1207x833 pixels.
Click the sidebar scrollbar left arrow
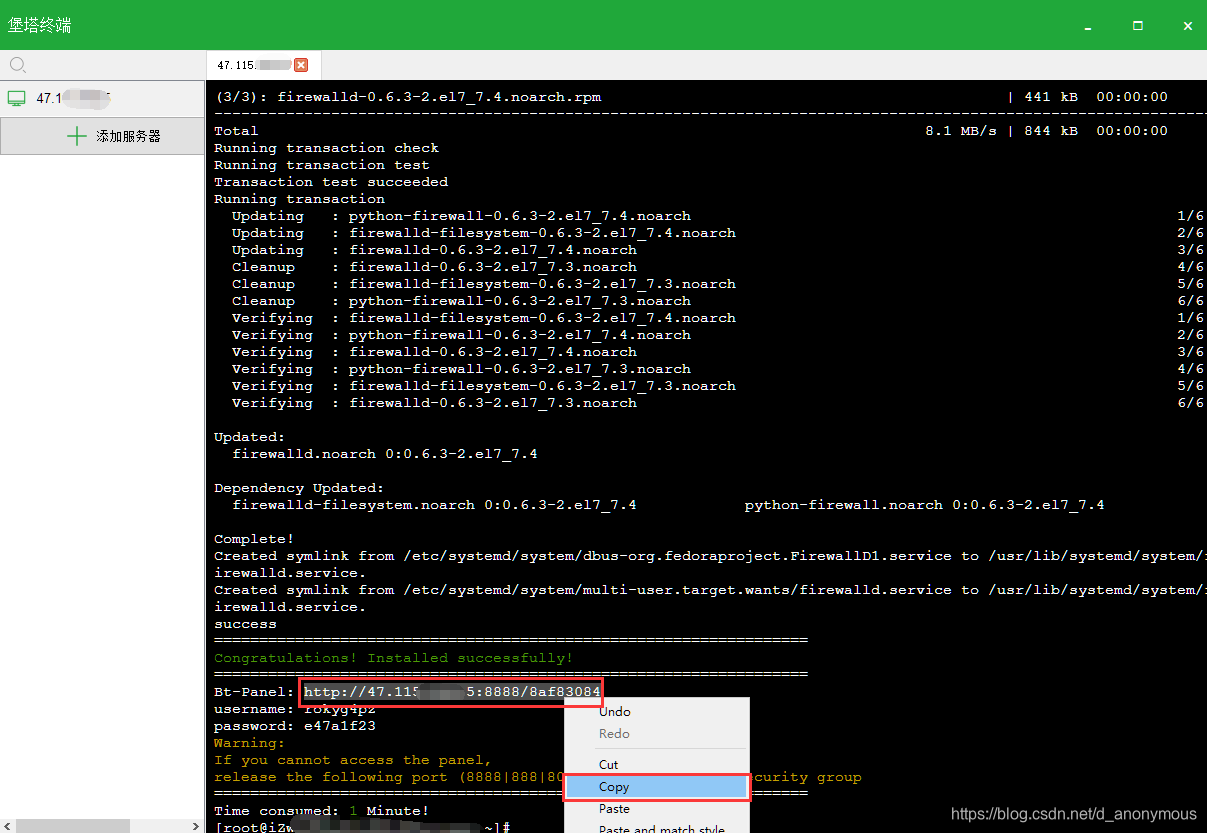[7, 826]
